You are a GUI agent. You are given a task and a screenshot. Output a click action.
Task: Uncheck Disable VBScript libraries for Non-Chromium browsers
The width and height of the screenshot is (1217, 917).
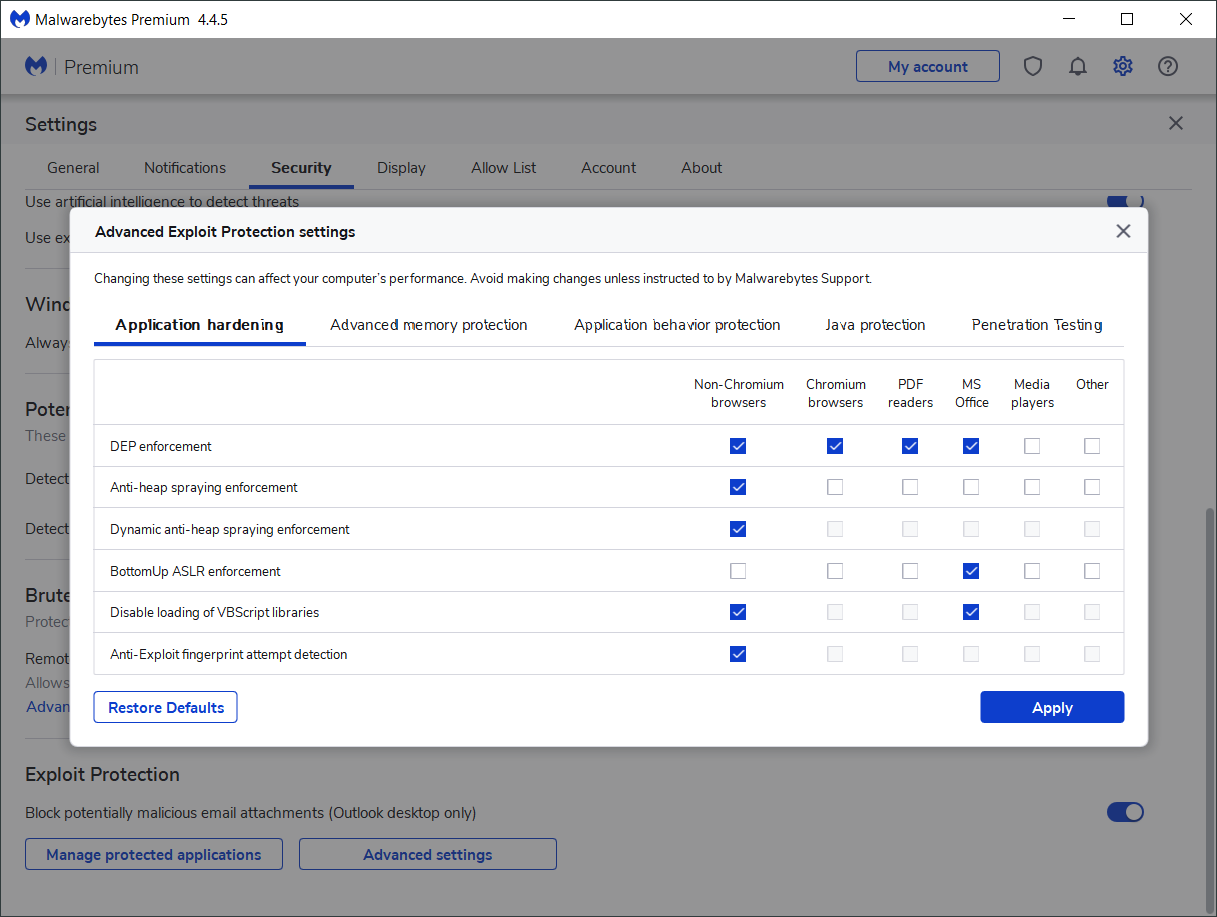coord(738,612)
